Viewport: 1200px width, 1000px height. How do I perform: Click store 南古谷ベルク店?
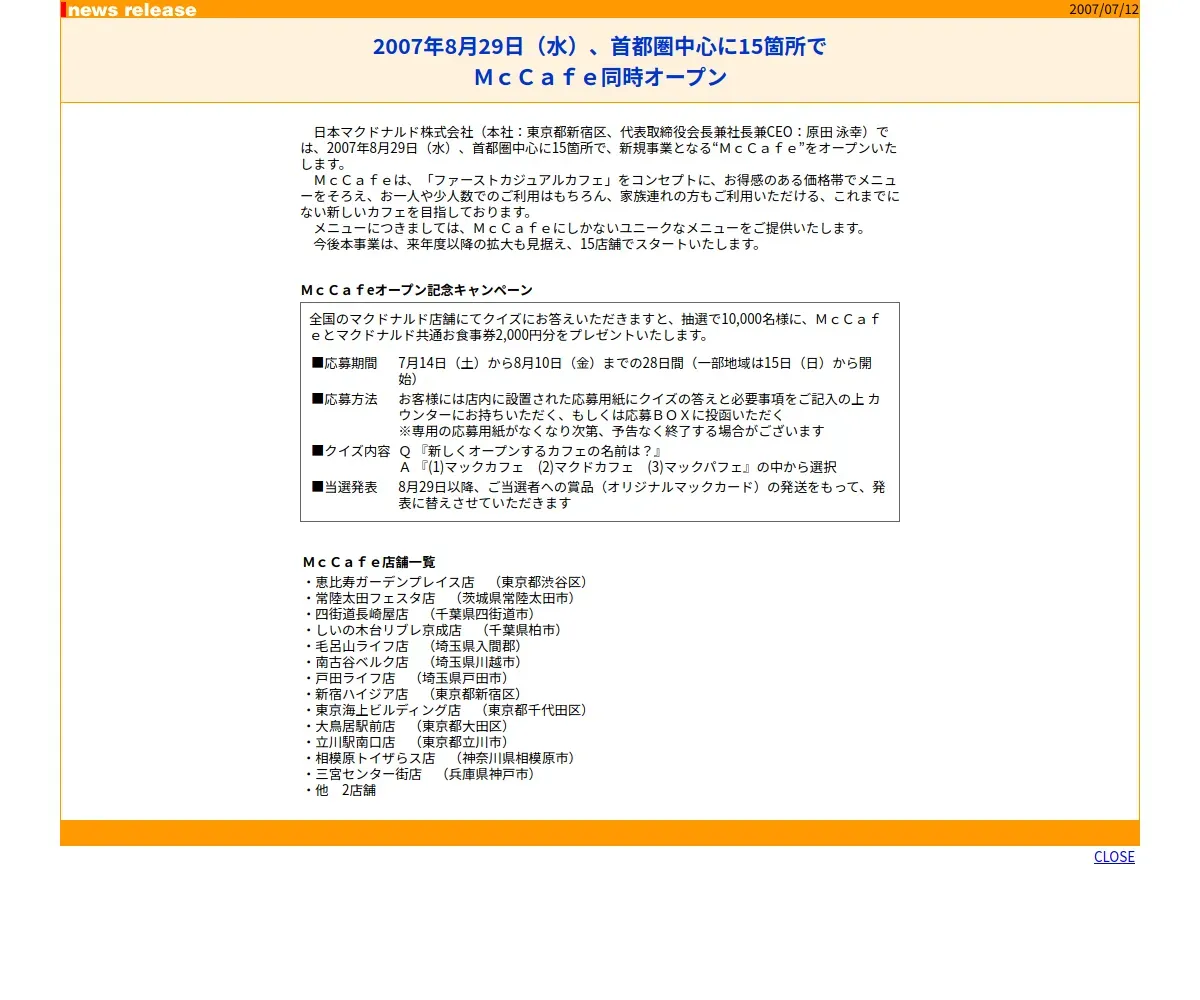pos(412,662)
